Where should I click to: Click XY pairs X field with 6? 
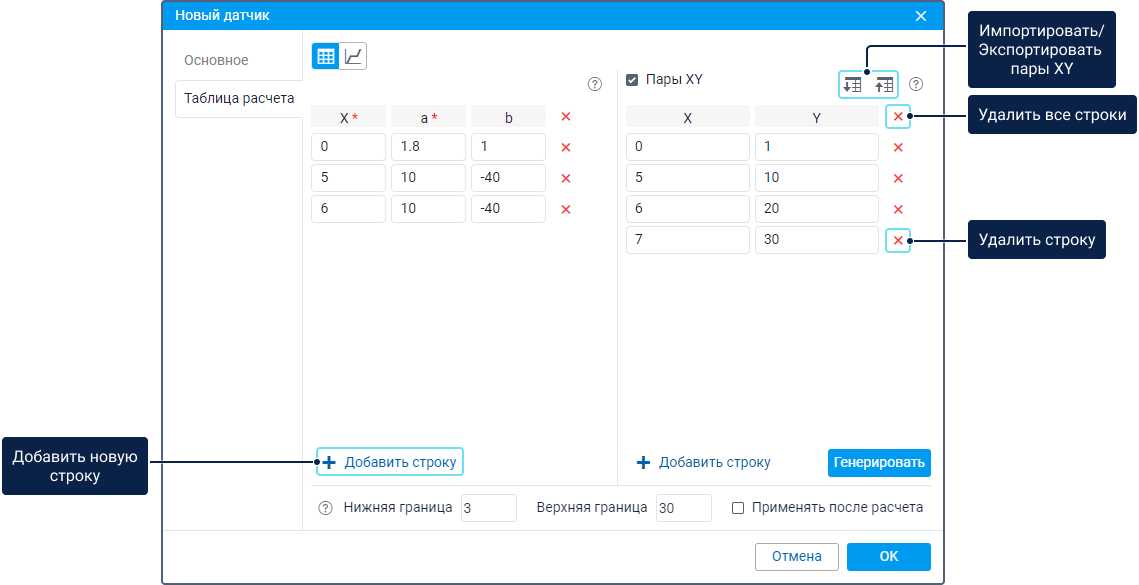688,209
